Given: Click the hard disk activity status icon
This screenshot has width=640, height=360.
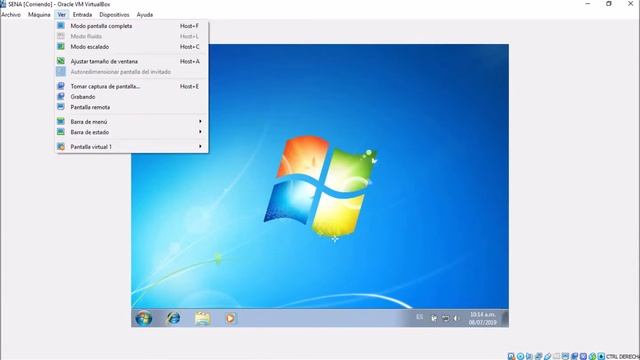Looking at the screenshot, I should pos(511,356).
